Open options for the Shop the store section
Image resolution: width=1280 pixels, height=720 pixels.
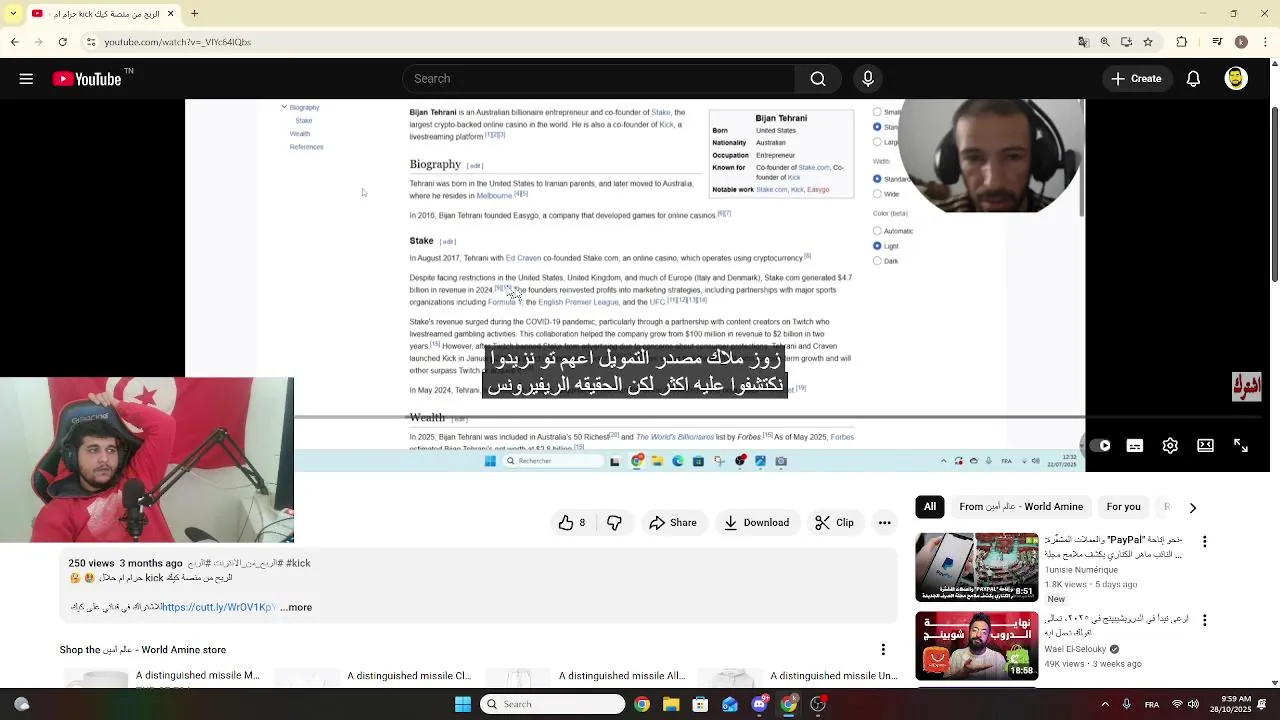(883, 650)
